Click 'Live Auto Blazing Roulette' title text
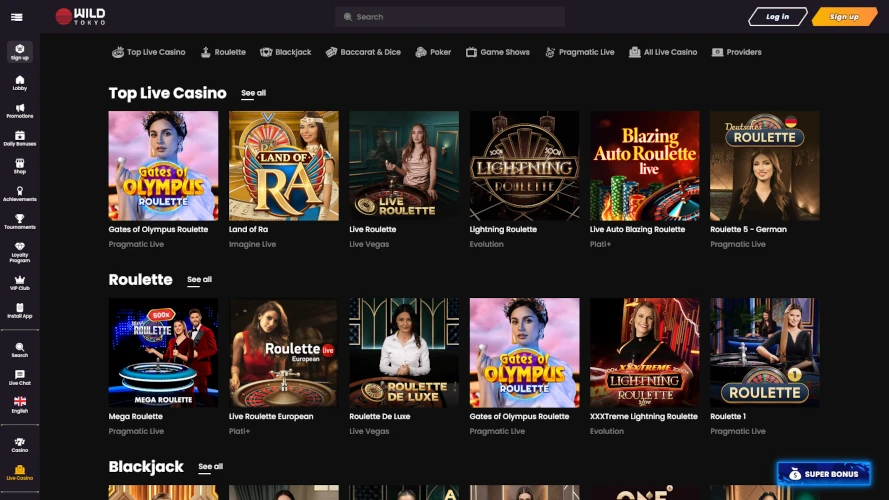Viewport: 889px width, 500px height. [x=637, y=230]
